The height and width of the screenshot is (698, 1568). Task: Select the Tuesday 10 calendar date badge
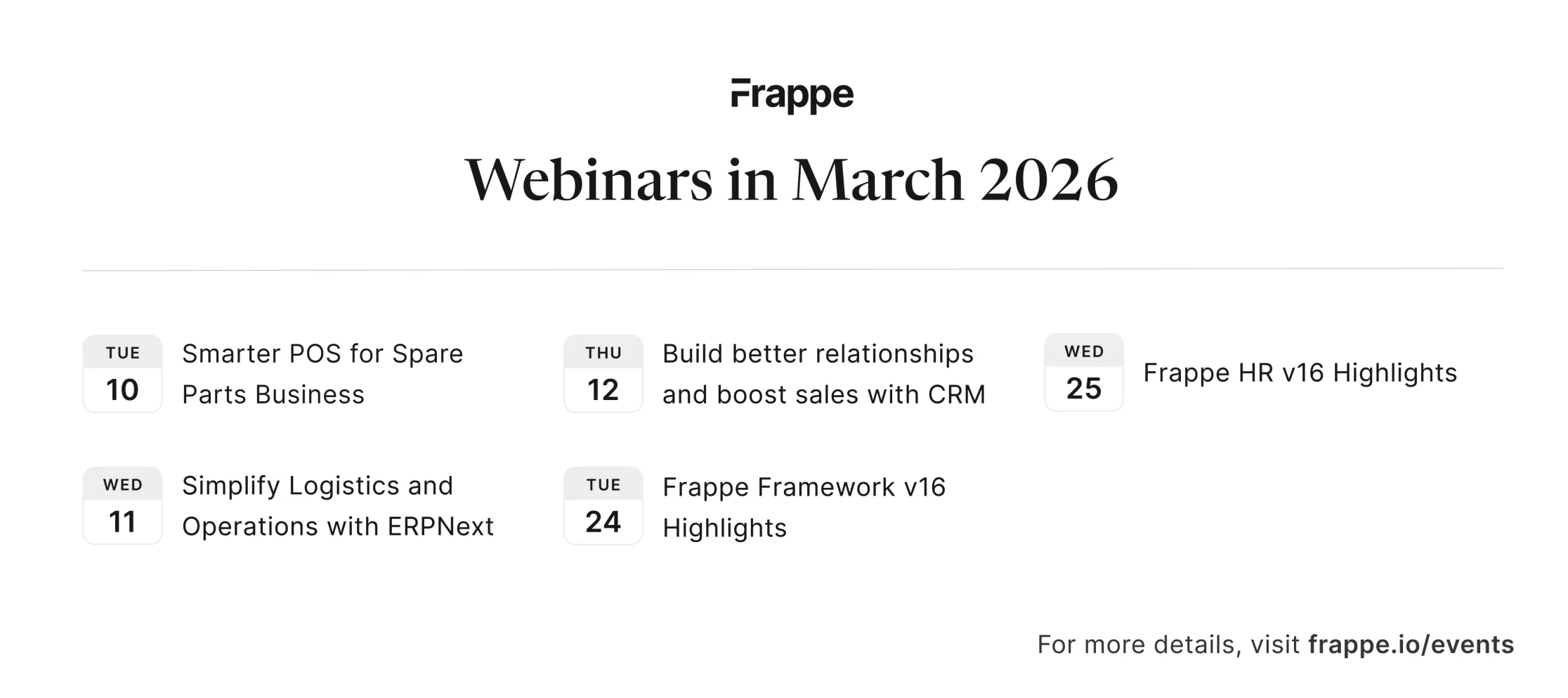click(122, 374)
